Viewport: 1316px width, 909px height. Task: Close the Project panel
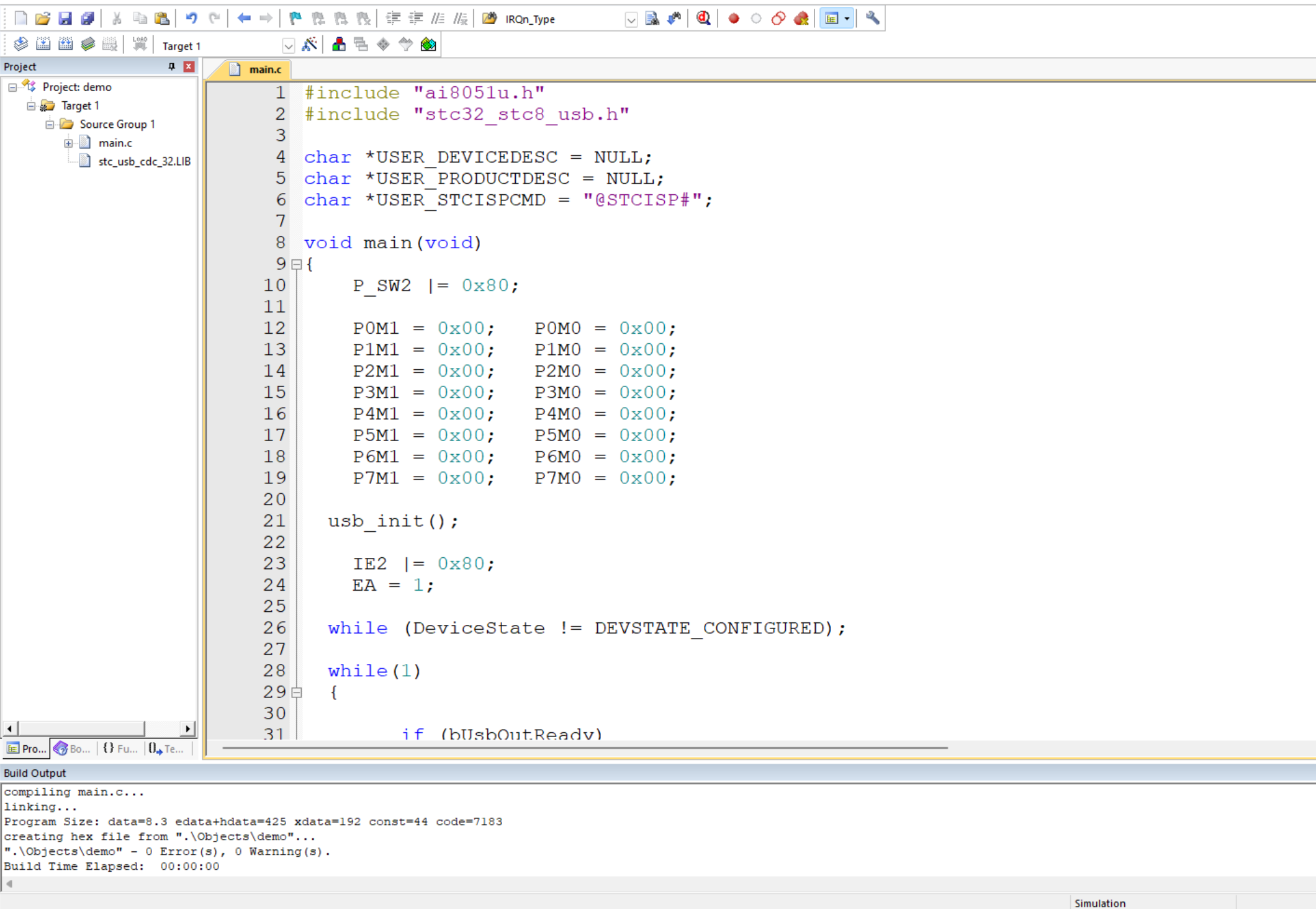click(x=189, y=66)
